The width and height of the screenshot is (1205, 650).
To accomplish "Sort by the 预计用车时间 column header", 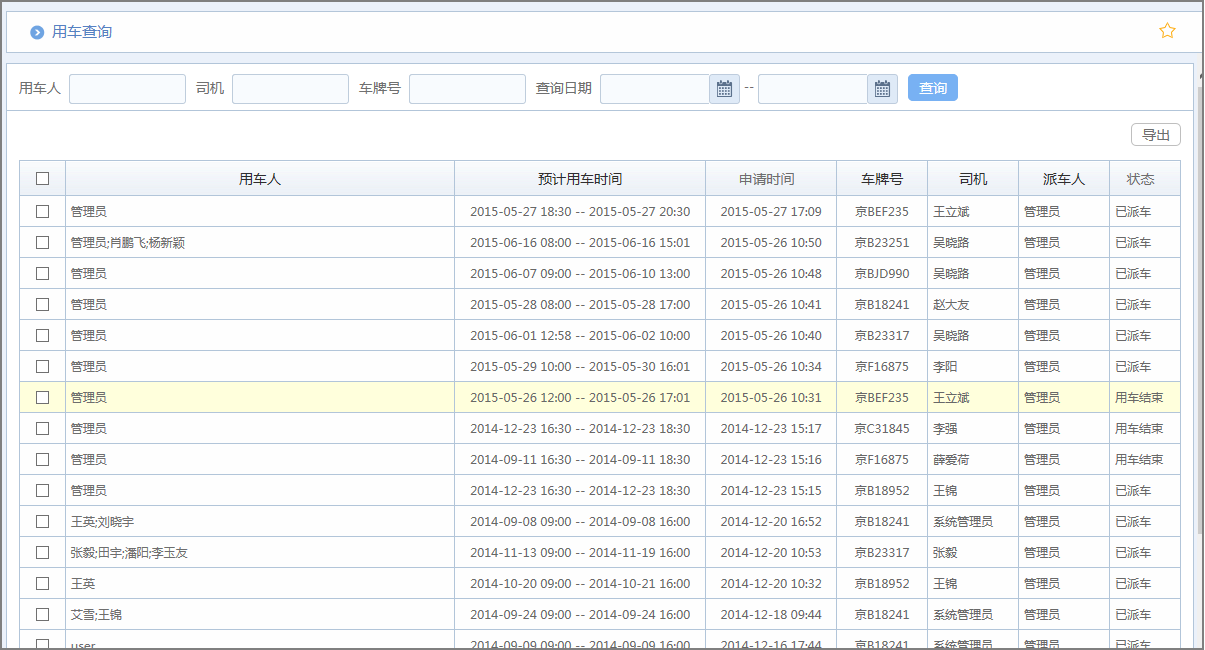I will click(580, 179).
